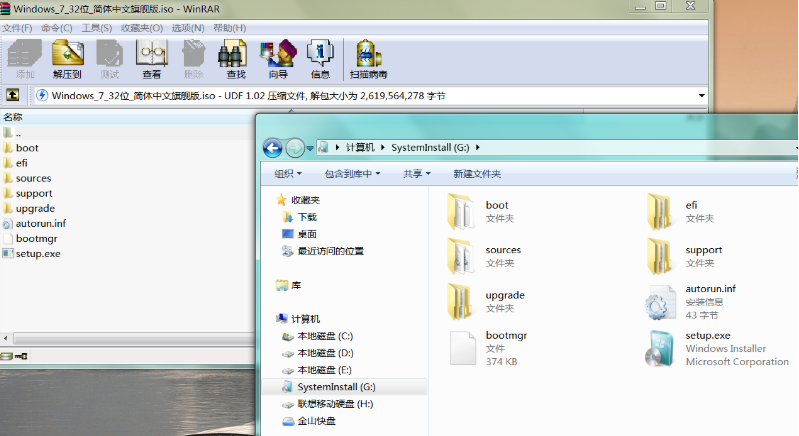Click the up-one-level folder icon in WinRAR
Screen dimensions: 799x436
click(x=12, y=96)
